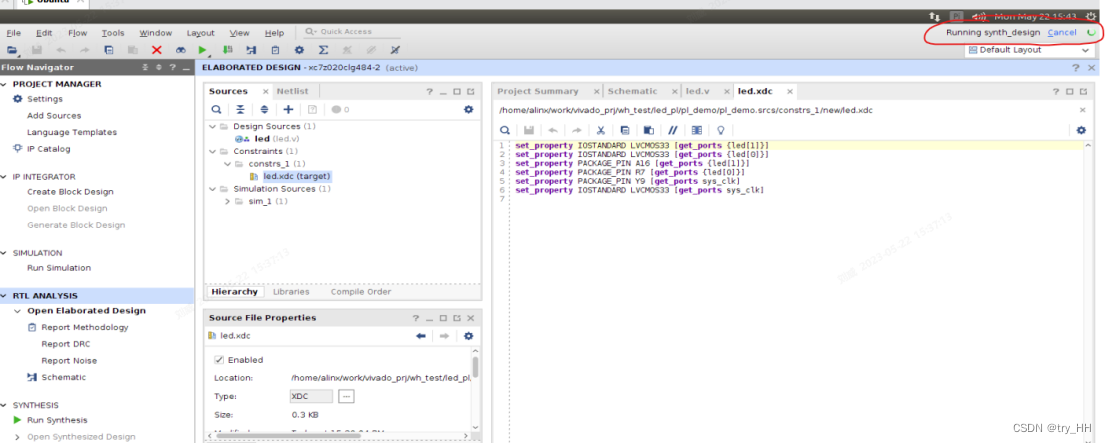This screenshot has width=1106, height=444.
Task: Click the paste icon in editor toolbar
Action: 649,131
